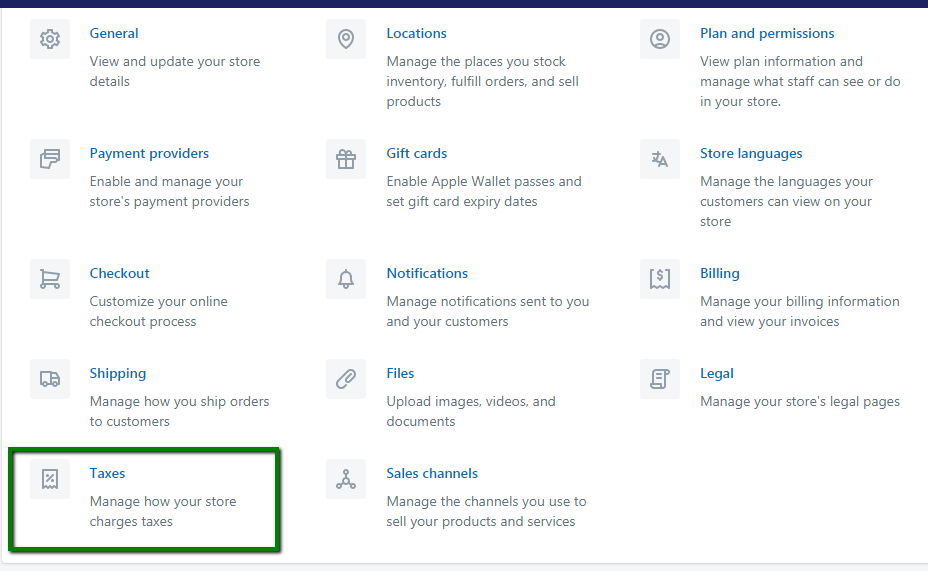Click the Gift cards present icon
928x571 pixels.
click(x=346, y=159)
